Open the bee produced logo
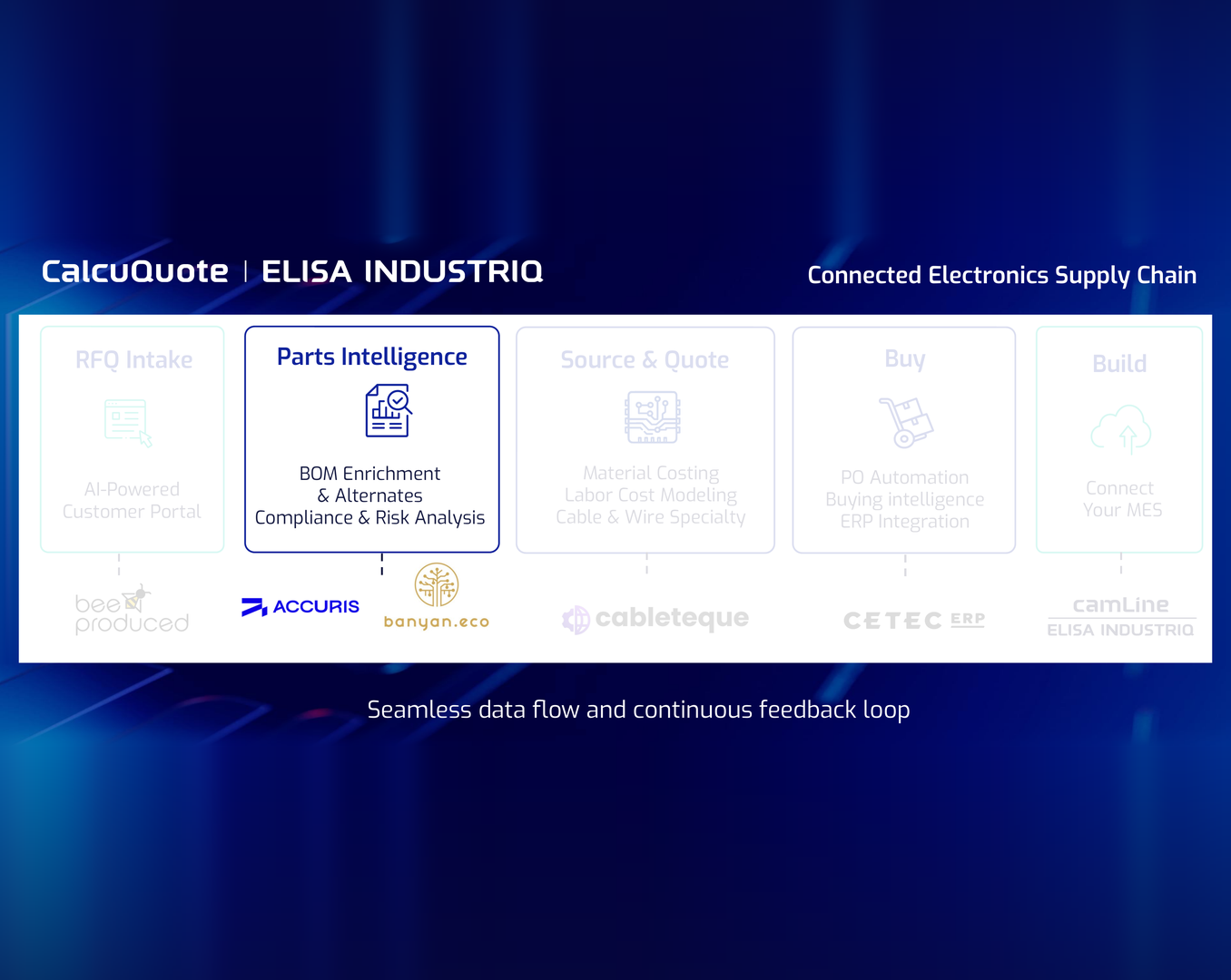Image resolution: width=1231 pixels, height=980 pixels. coord(132,610)
